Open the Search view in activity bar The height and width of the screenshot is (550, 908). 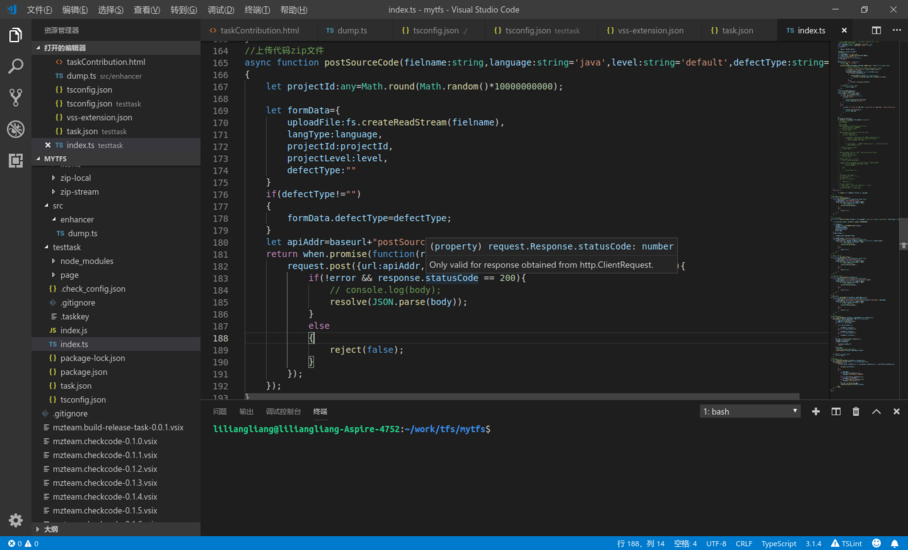click(15, 66)
